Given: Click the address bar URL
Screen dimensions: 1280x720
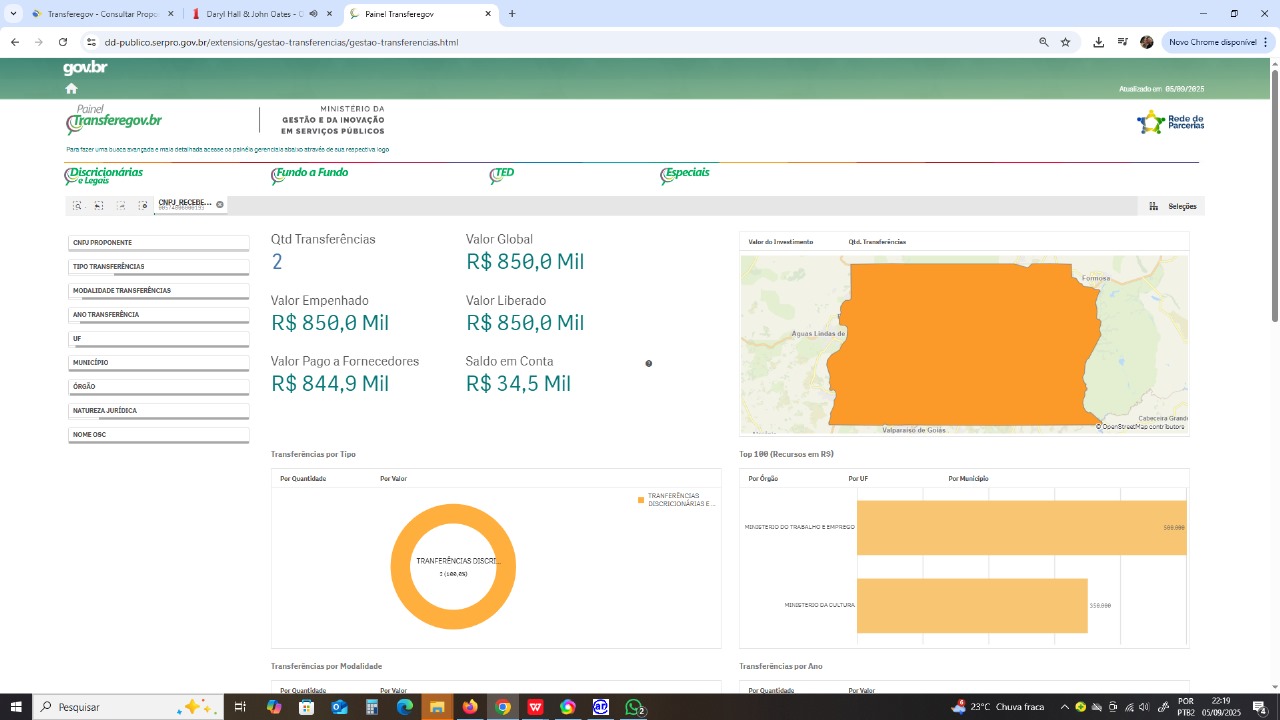Looking at the screenshot, I should 281,43.
